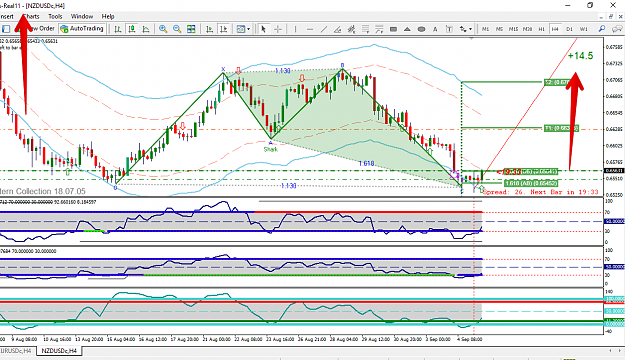Open the search magnifier icon

tap(602, 29)
